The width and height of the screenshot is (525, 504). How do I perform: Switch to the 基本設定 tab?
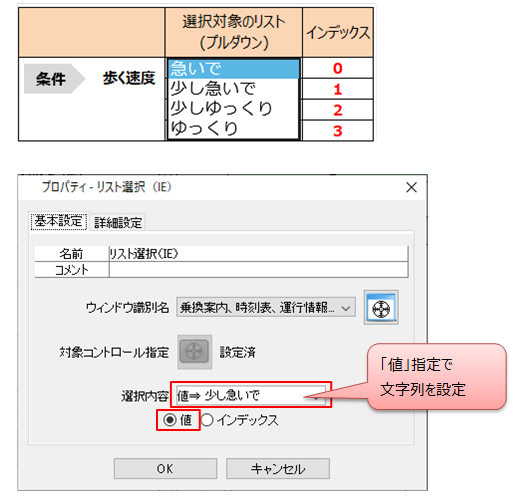click(x=59, y=221)
